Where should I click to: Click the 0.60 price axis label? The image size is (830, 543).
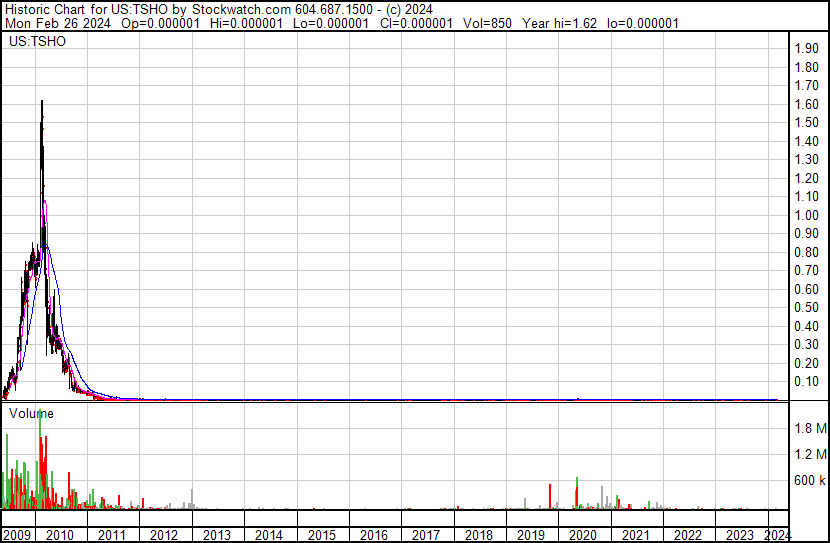click(x=807, y=289)
